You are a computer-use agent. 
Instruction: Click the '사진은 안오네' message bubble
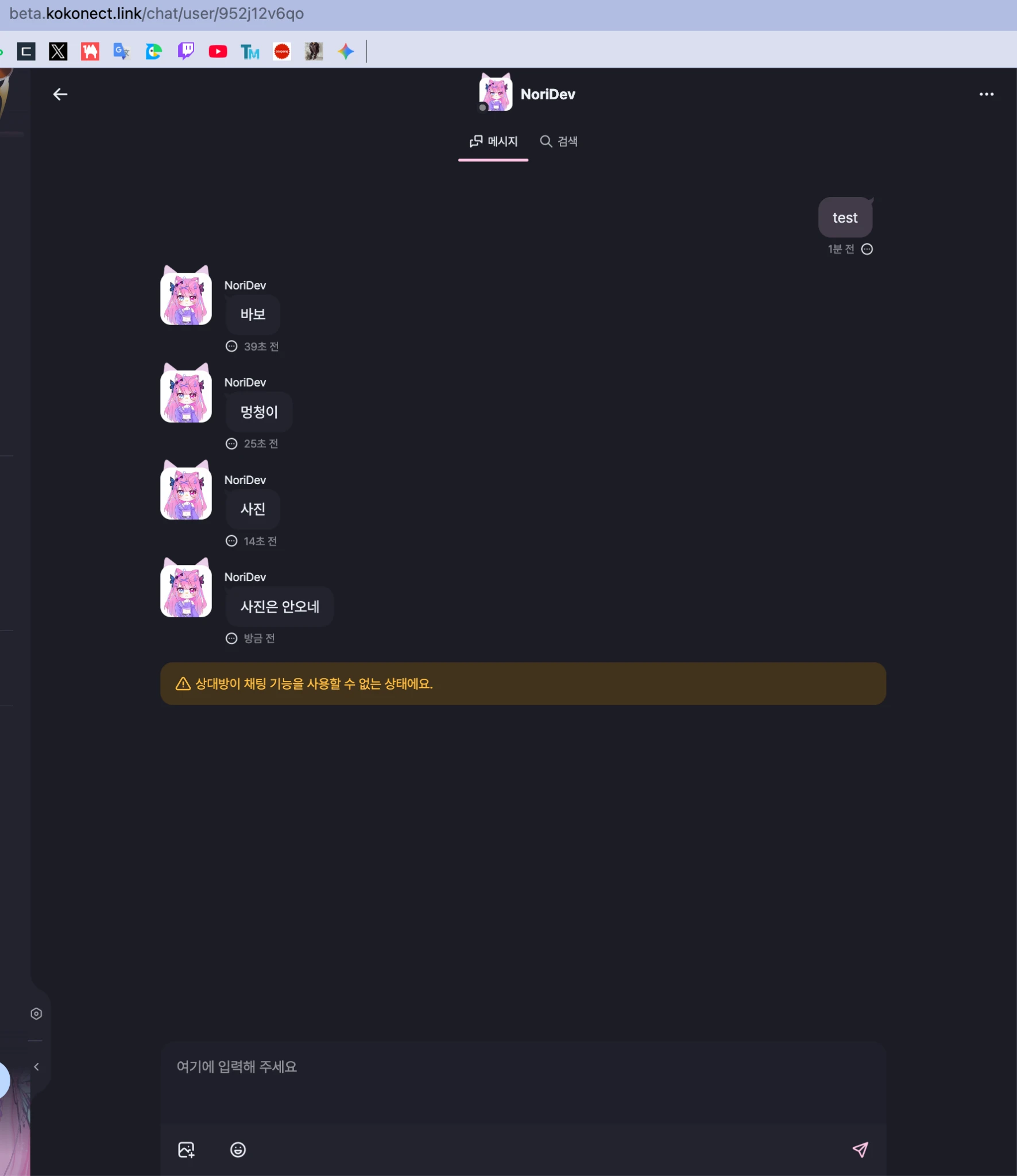[x=280, y=606]
